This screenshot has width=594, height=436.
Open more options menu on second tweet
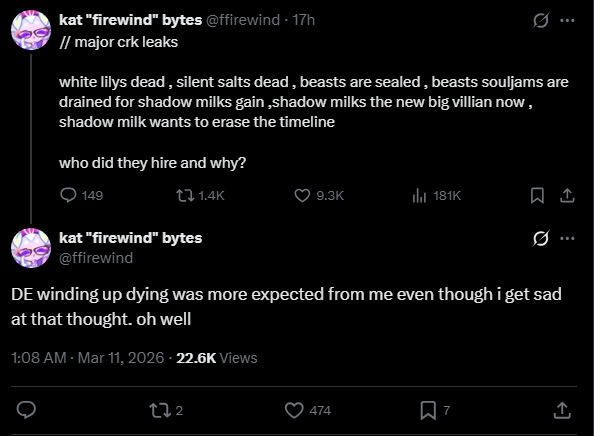(x=567, y=238)
